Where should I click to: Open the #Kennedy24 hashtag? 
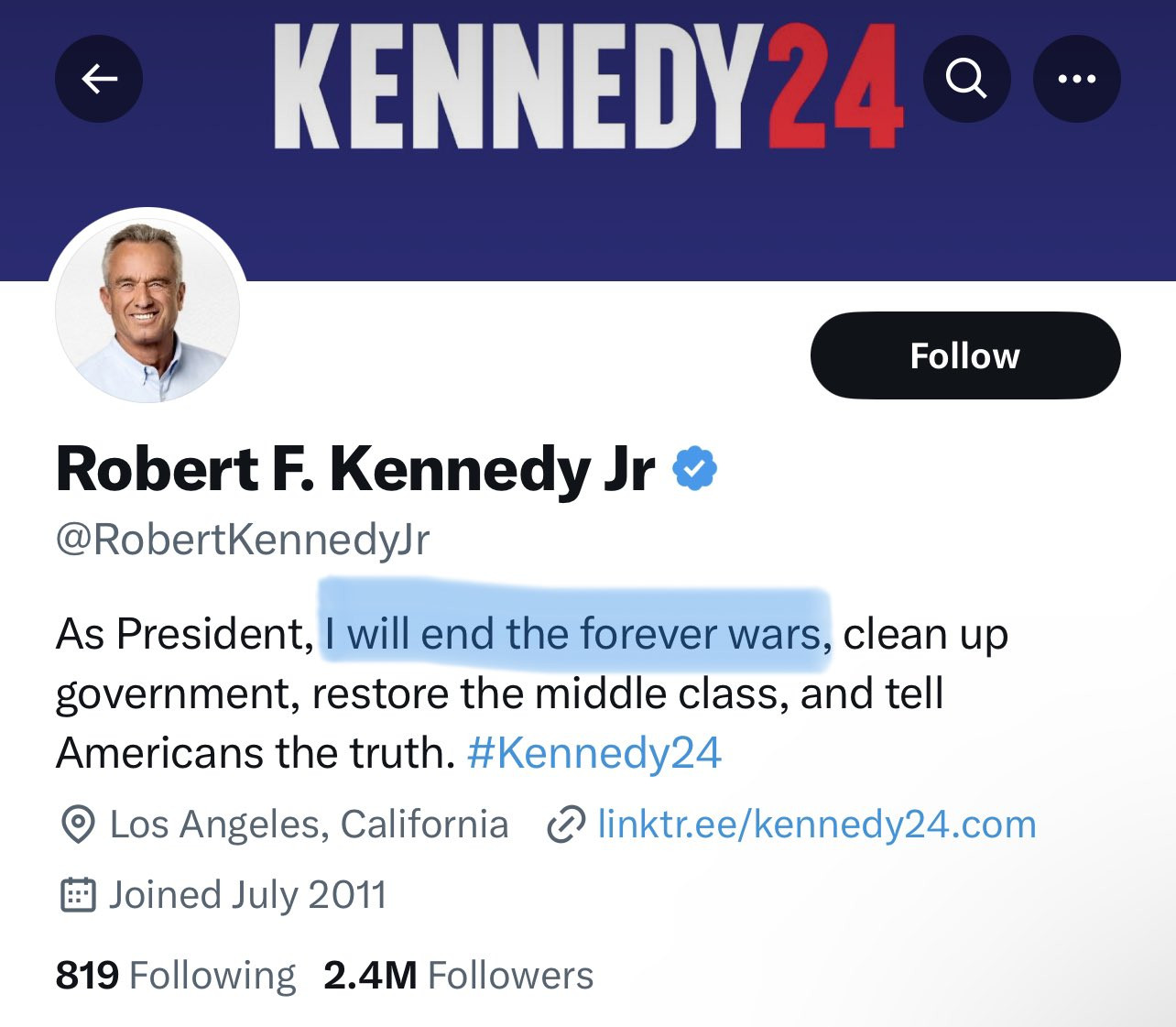[594, 753]
